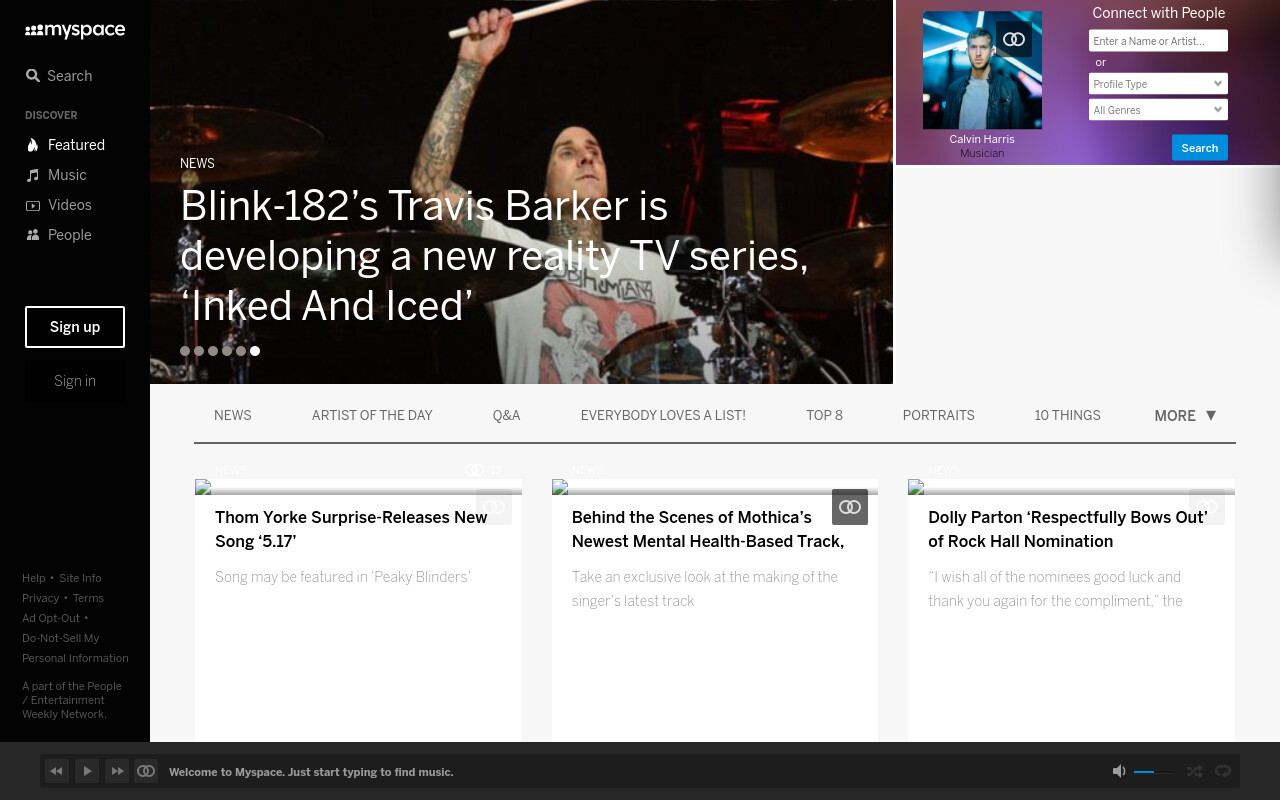The height and width of the screenshot is (800, 1280).
Task: Adjust the player volume slider
Action: pos(1154,772)
